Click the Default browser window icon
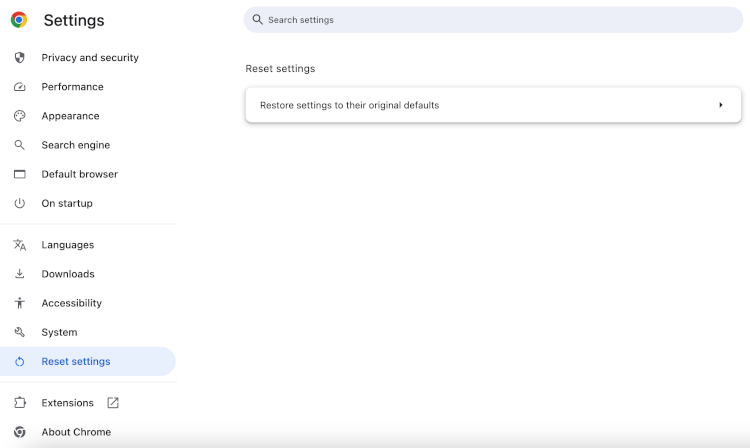The width and height of the screenshot is (750, 448). coord(20,174)
